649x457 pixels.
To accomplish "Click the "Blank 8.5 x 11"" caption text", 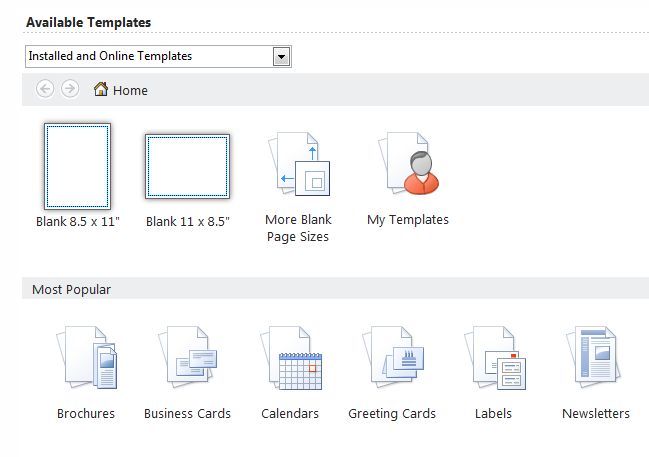I will (x=78, y=221).
